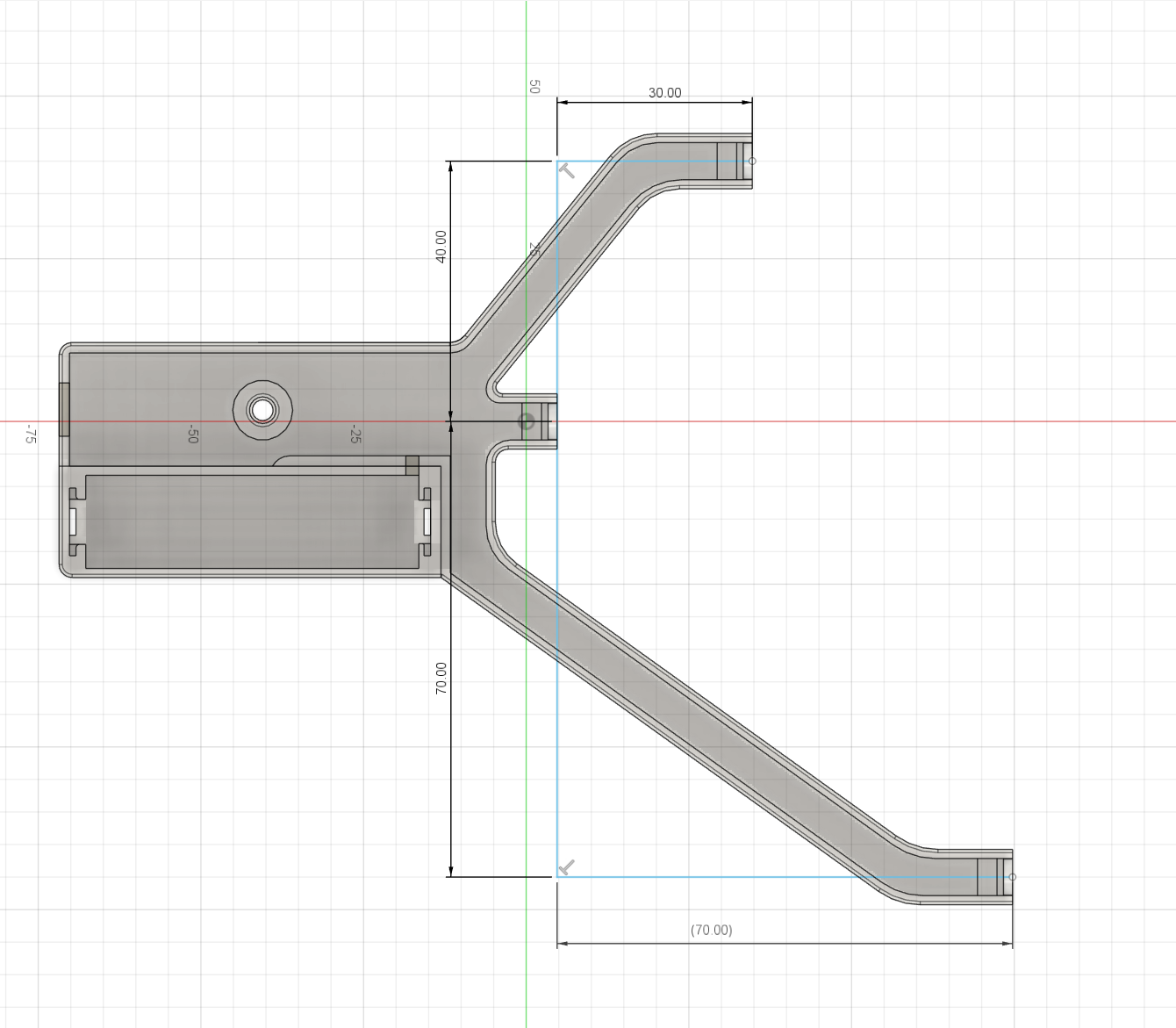Screen dimensions: 1176x1028
Task: Select the driven (70.00) dimension in parentheses
Action: (711, 930)
